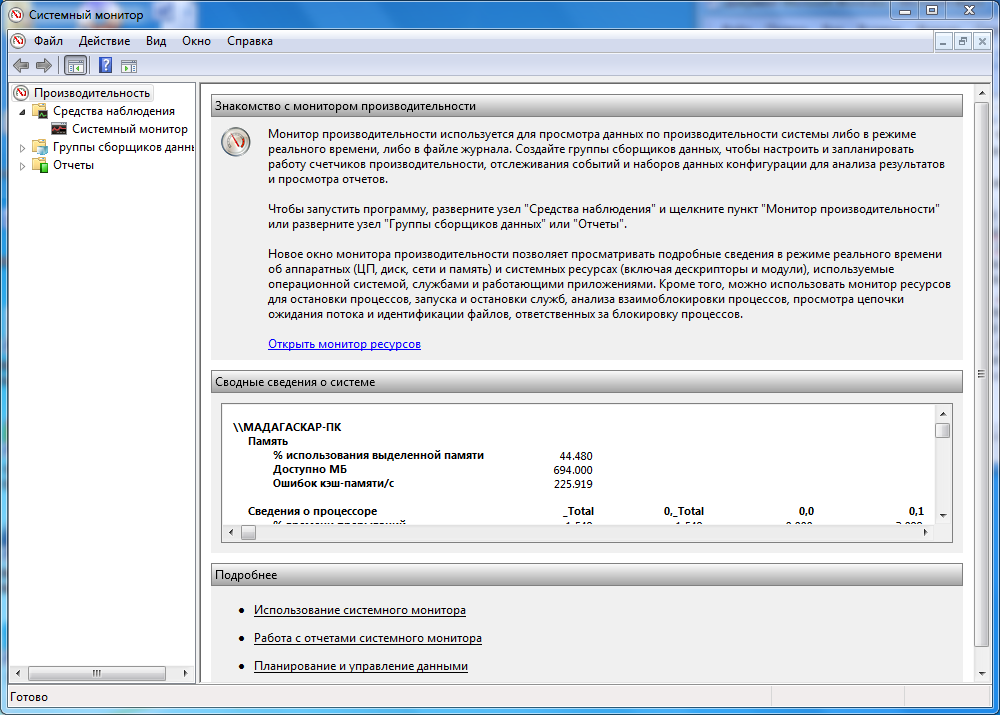
Task: Click the summary box vertical scroll thumb
Action: (943, 431)
